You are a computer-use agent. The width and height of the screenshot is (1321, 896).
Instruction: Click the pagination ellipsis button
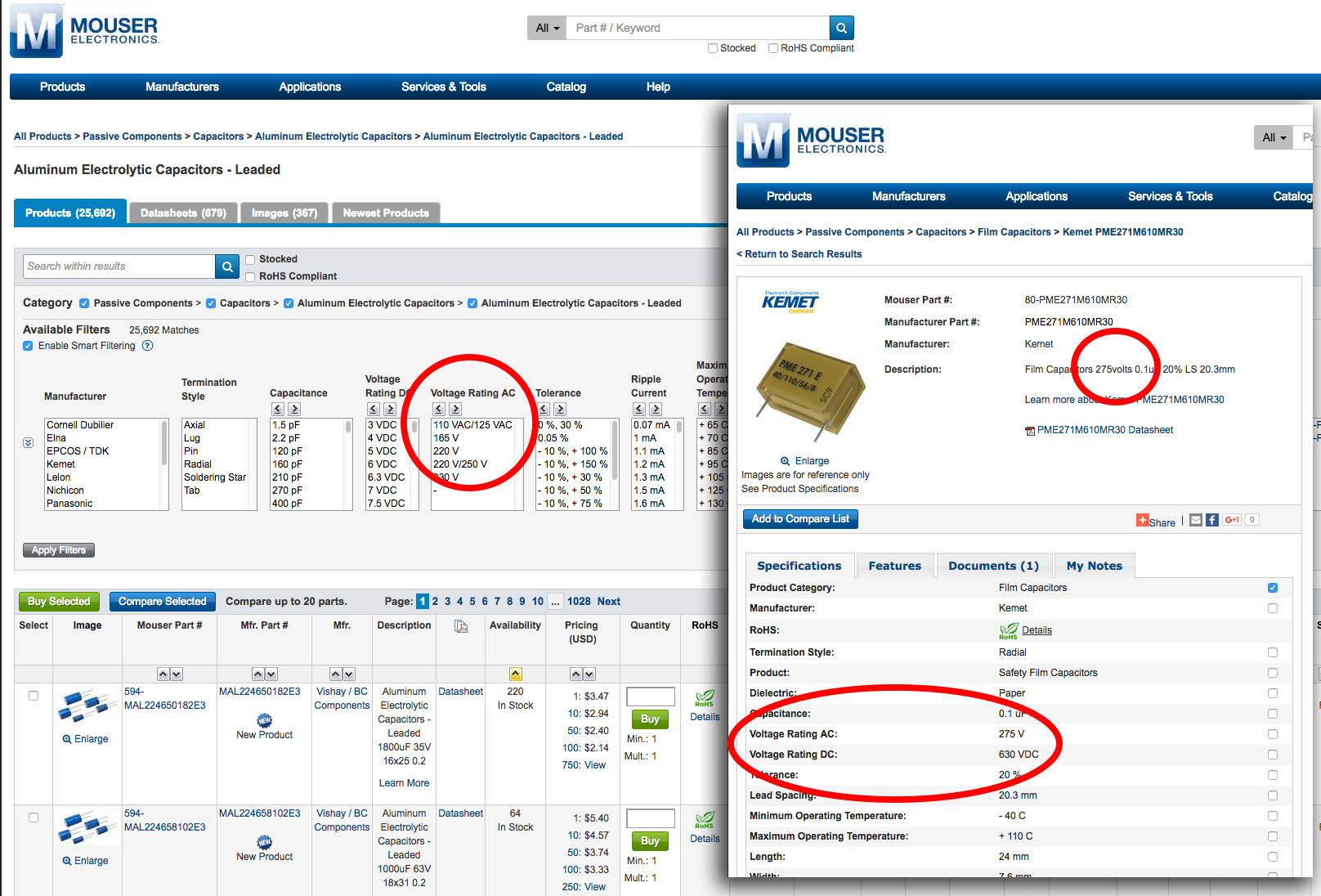click(x=555, y=602)
